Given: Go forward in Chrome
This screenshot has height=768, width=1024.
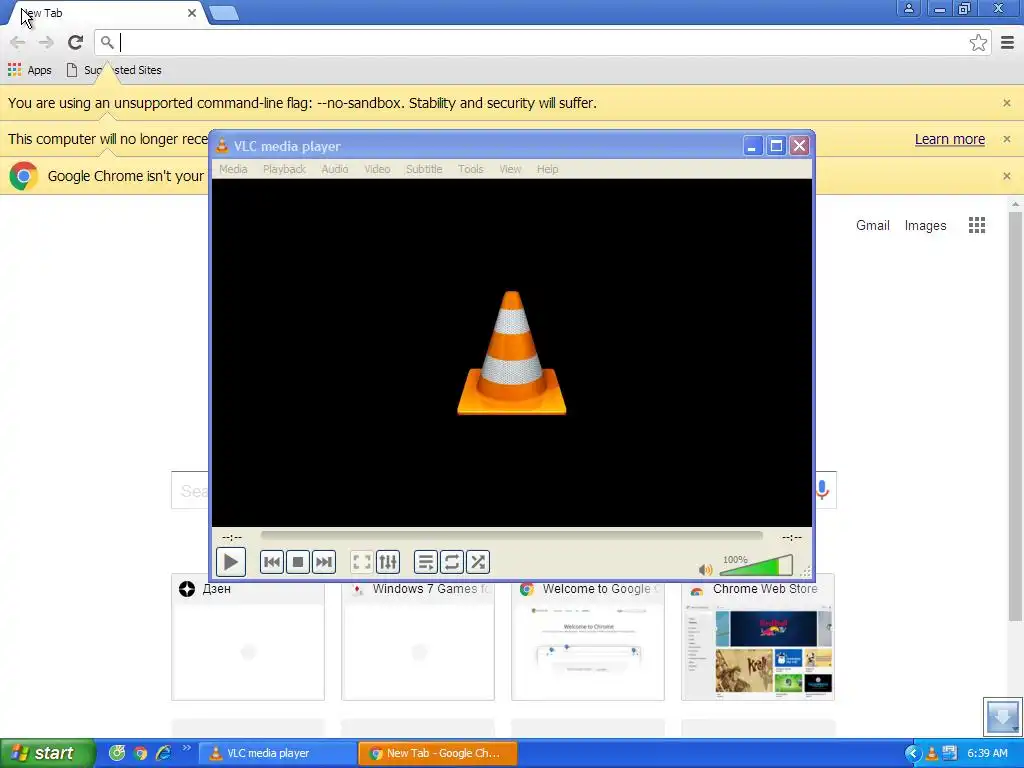Looking at the screenshot, I should click(46, 42).
